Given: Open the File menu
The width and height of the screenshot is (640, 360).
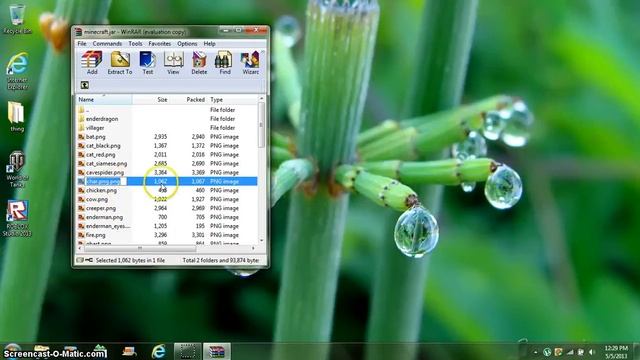Looking at the screenshot, I should pos(82,44).
